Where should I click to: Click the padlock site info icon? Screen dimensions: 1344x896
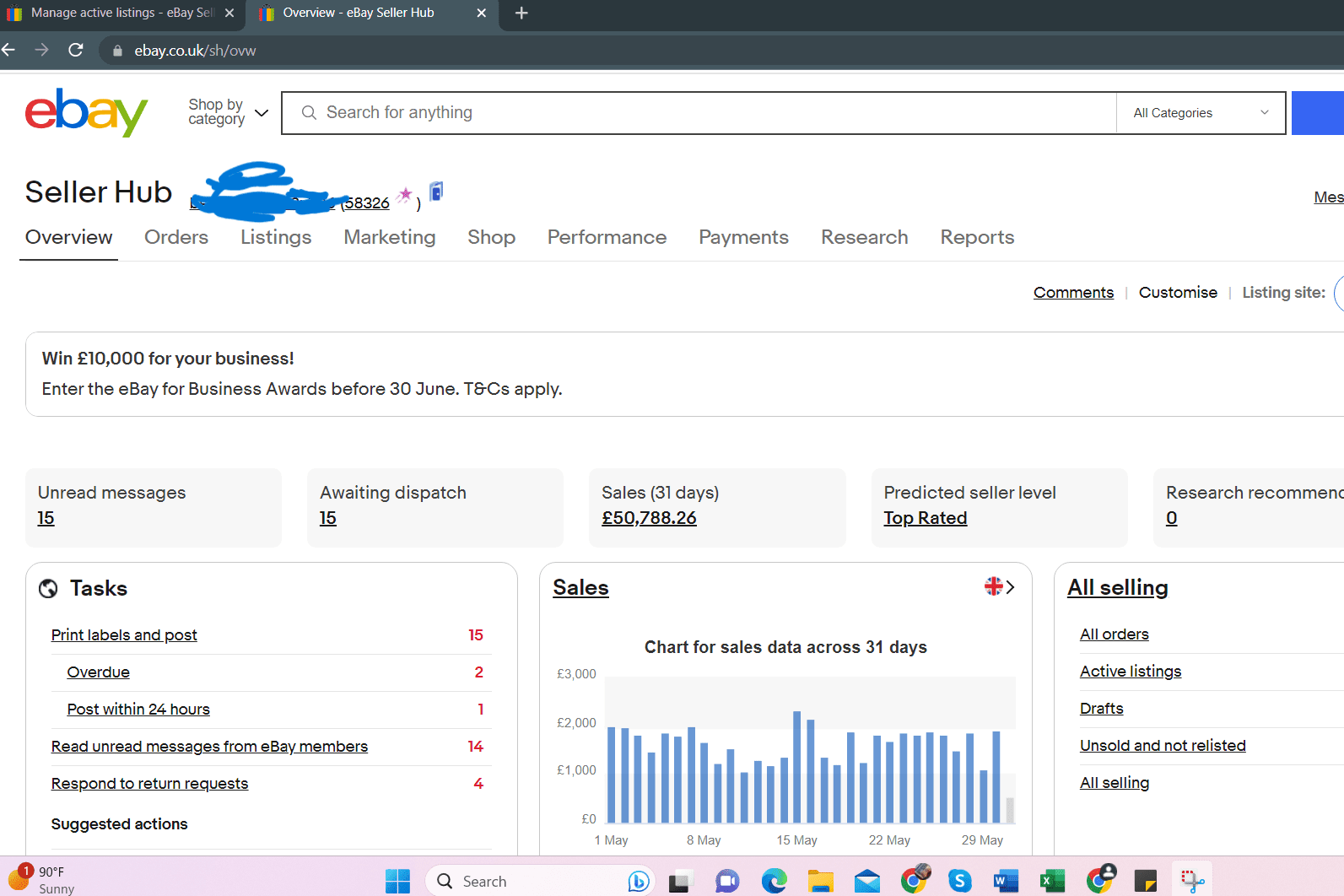(117, 51)
